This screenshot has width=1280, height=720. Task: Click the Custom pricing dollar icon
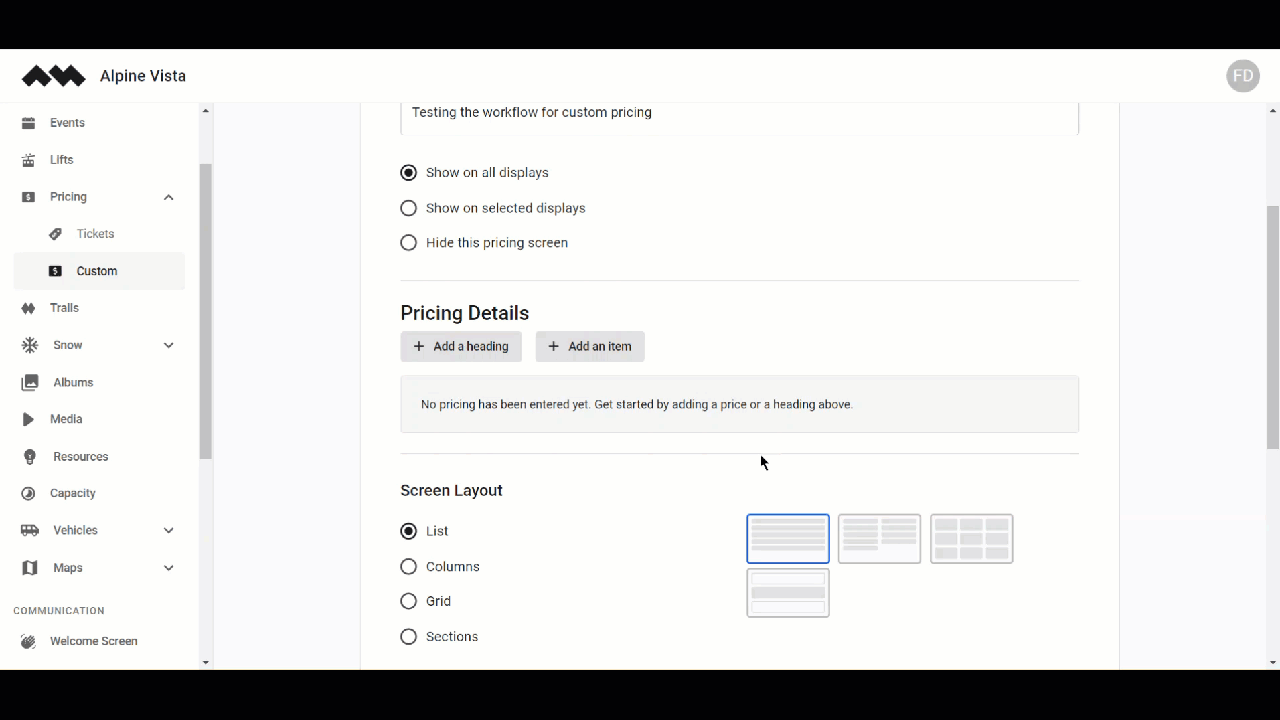[x=55, y=271]
